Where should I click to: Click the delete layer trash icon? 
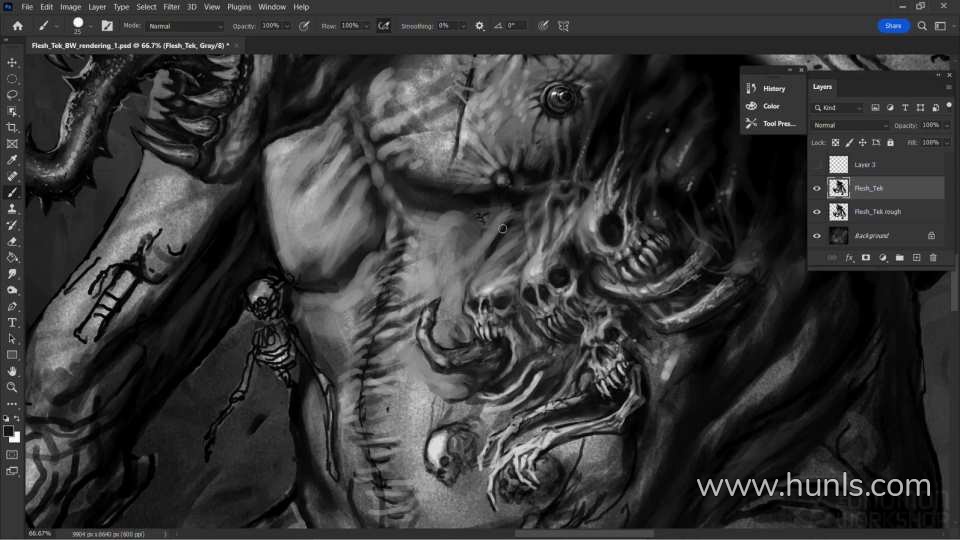point(933,258)
